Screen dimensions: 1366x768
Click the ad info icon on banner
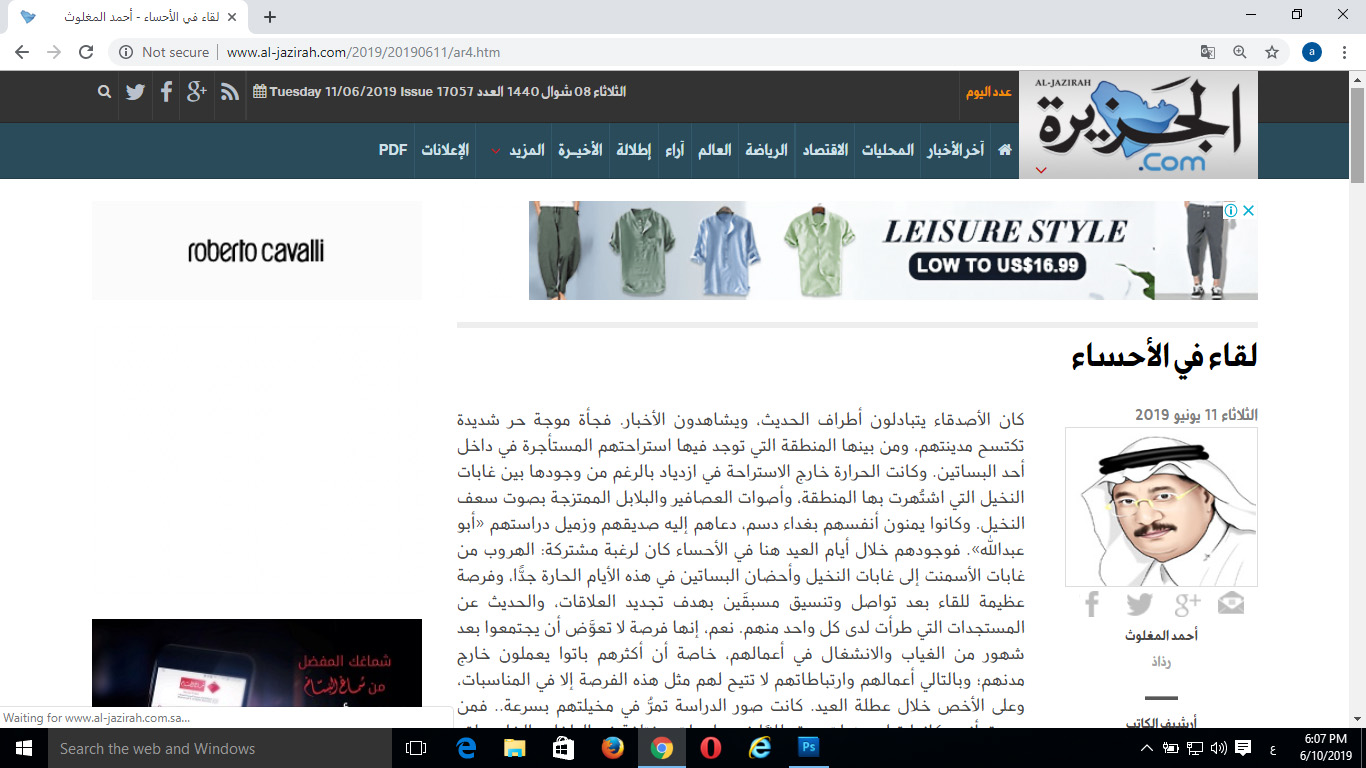(1231, 210)
